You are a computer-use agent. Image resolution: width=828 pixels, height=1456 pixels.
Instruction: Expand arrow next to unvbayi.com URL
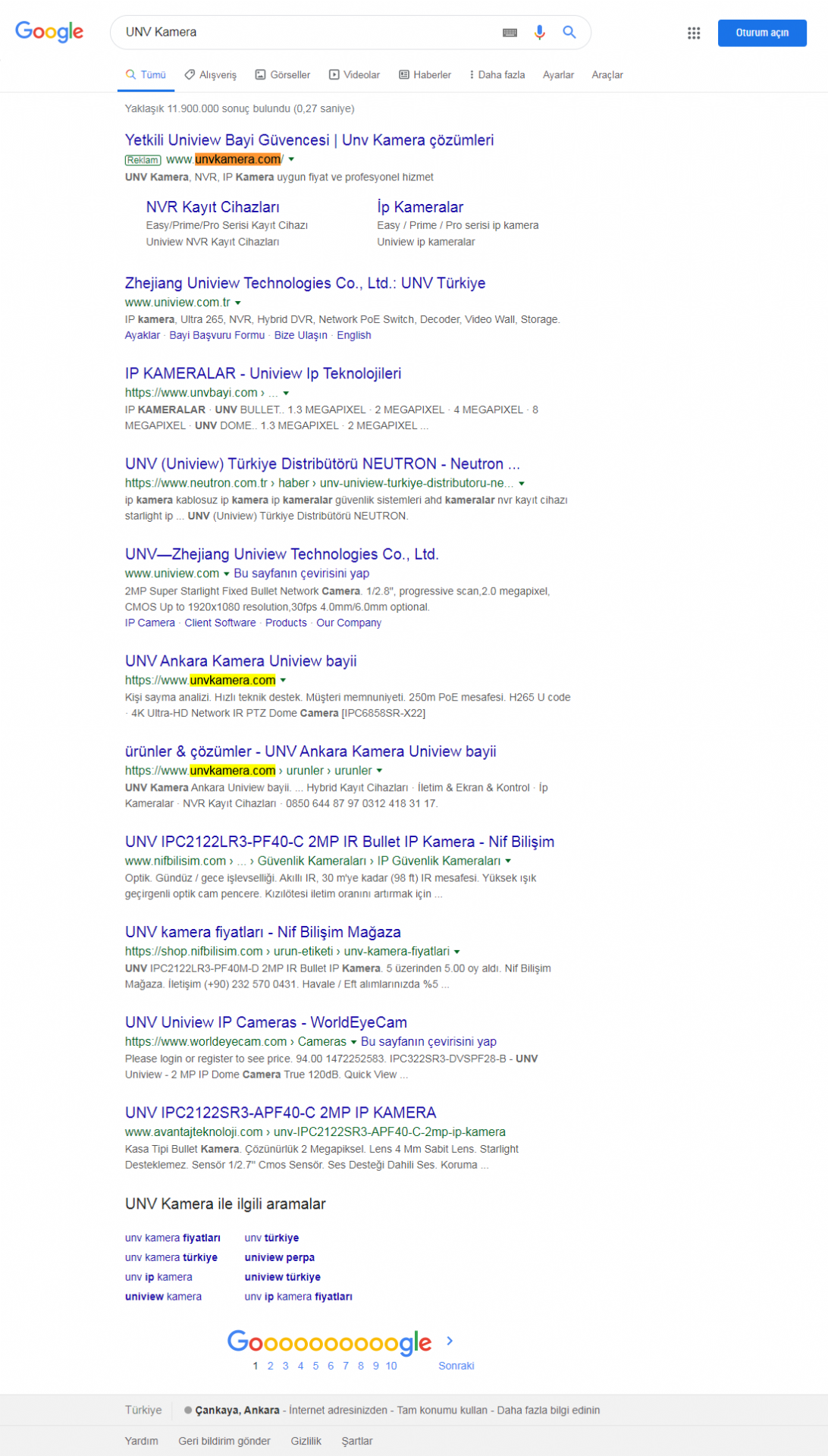pyautogui.click(x=286, y=393)
